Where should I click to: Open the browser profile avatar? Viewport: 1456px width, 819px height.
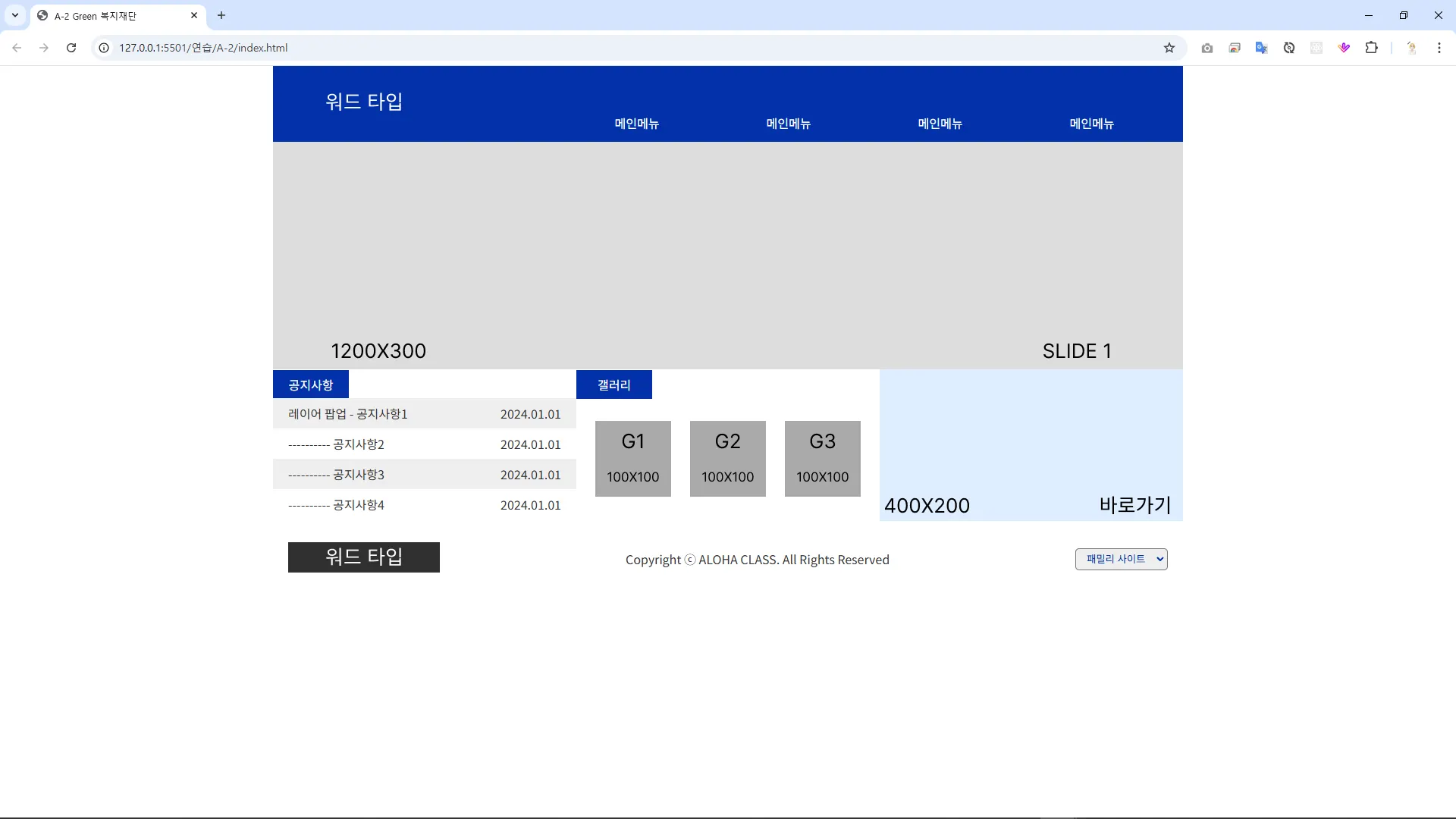click(x=1411, y=48)
